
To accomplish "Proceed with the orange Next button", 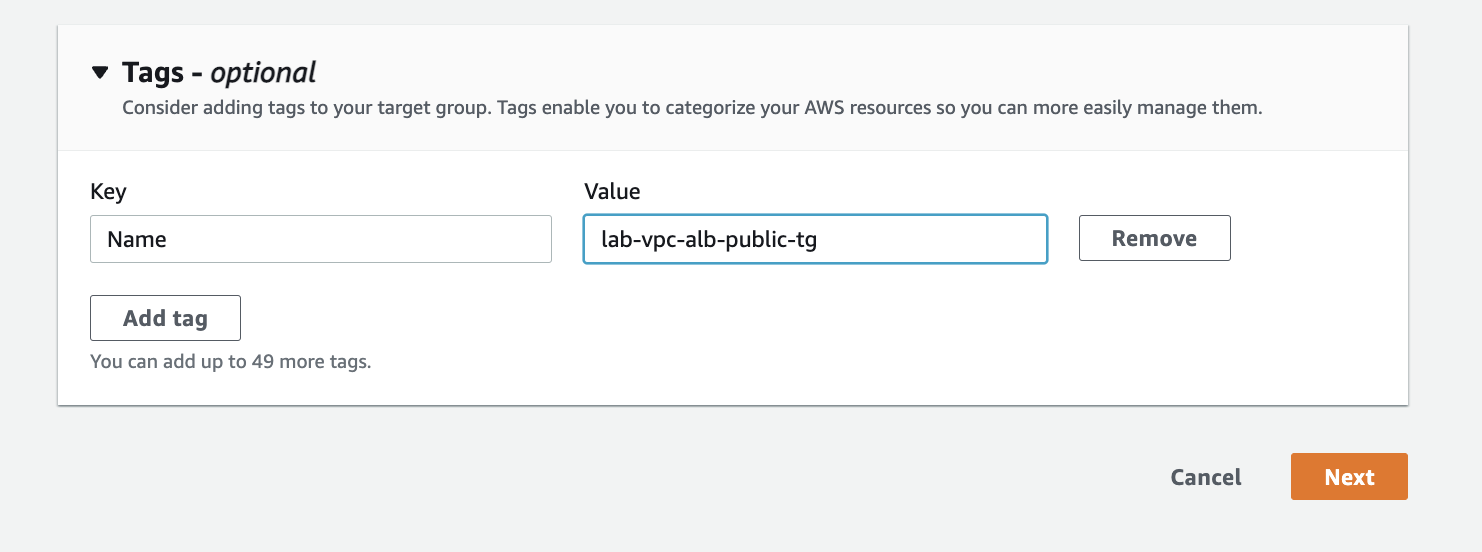I will click(x=1348, y=477).
